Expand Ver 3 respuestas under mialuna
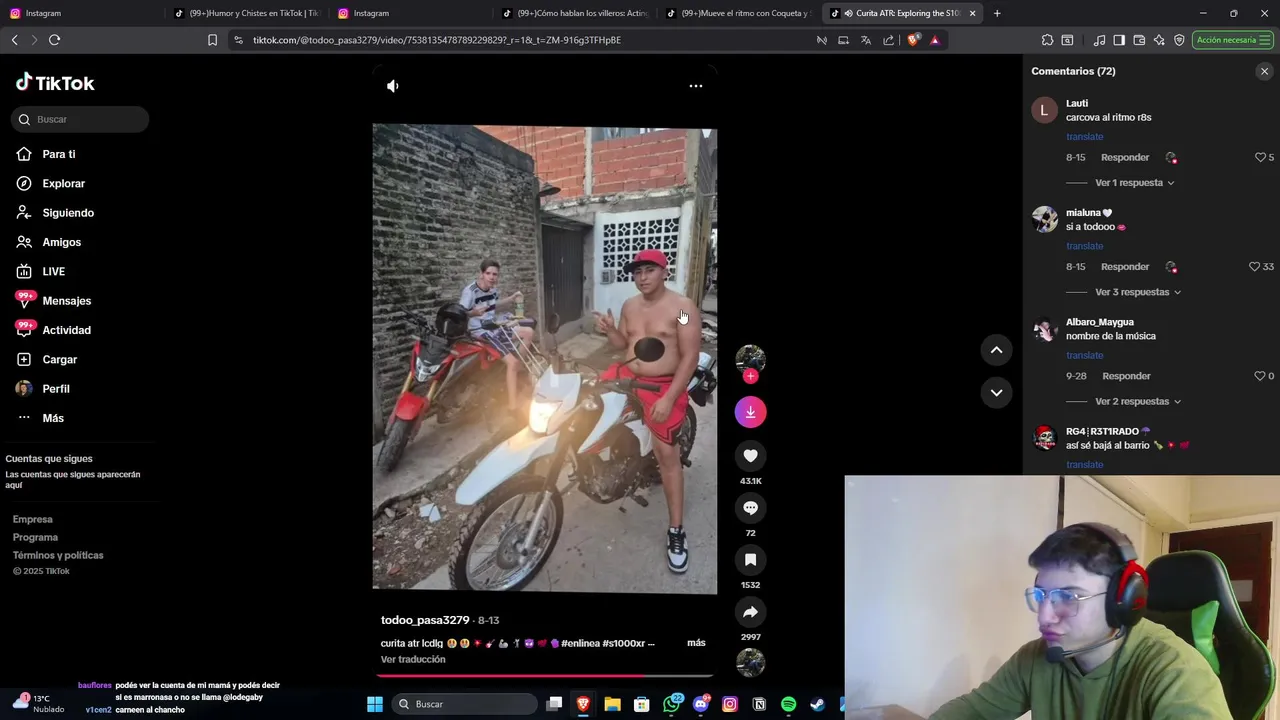1280x720 pixels. point(1138,292)
